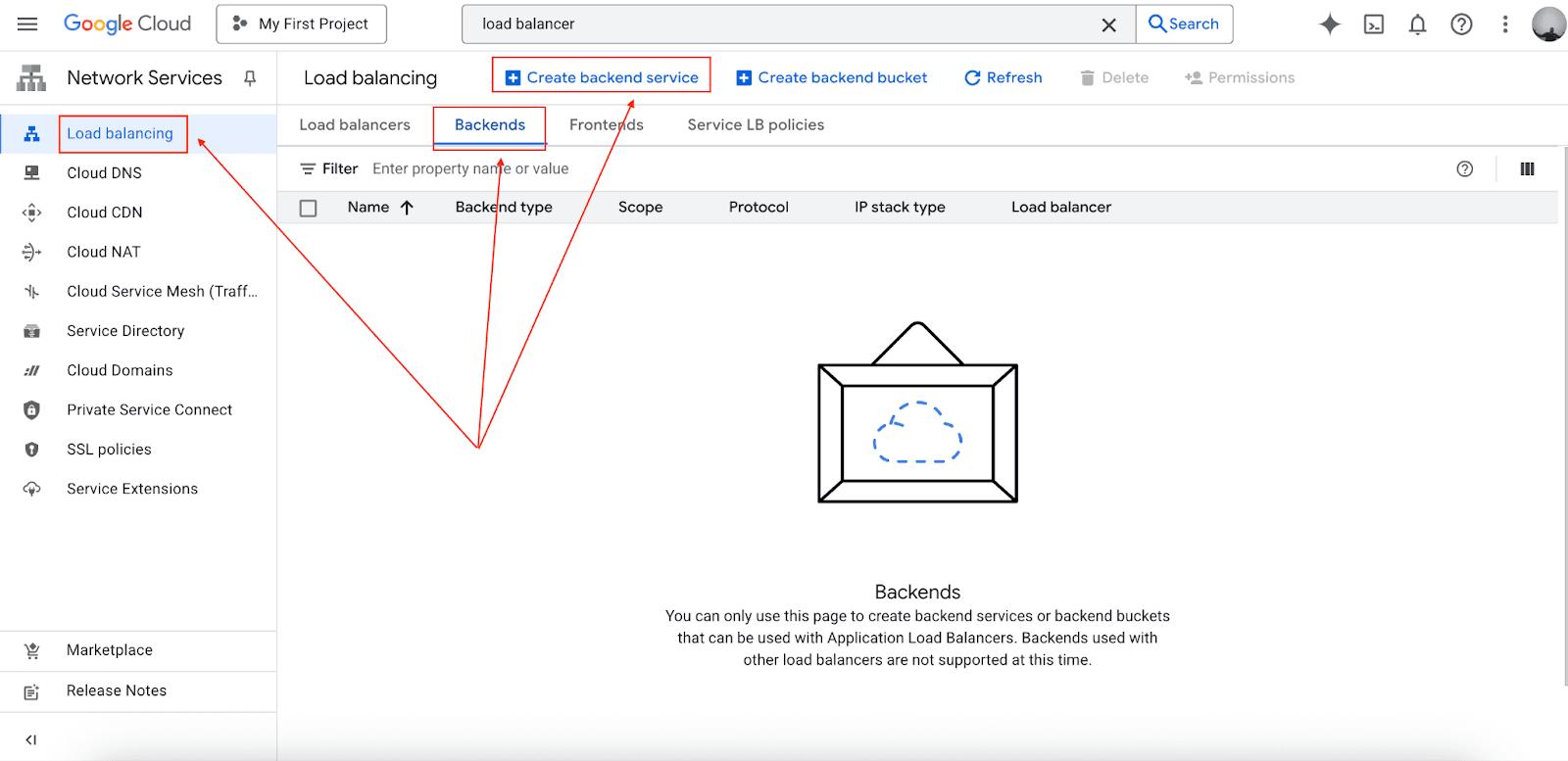Click the Scope column header

coord(640,207)
